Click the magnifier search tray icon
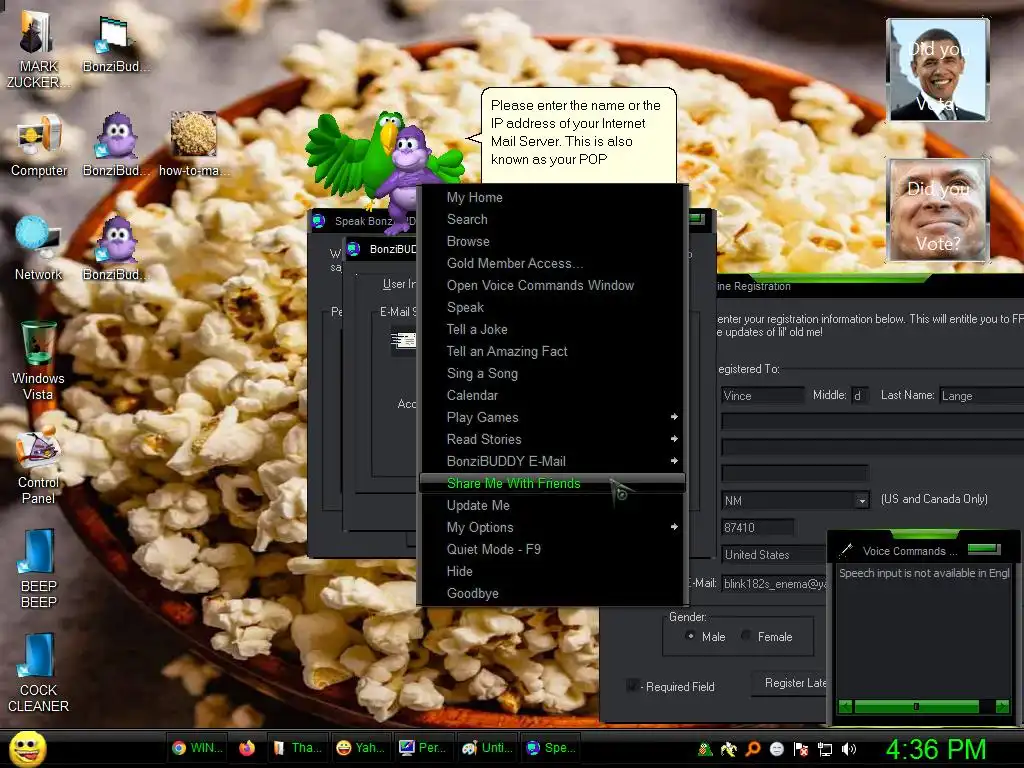This screenshot has height=768, width=1024. click(x=752, y=749)
